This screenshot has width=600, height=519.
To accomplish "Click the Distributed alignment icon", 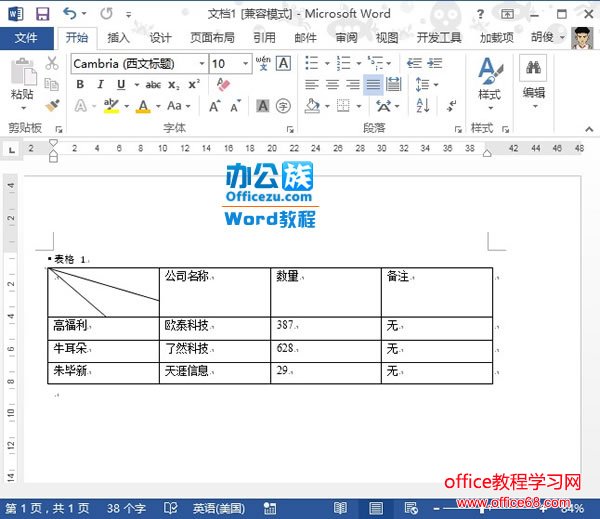I will tap(393, 84).
